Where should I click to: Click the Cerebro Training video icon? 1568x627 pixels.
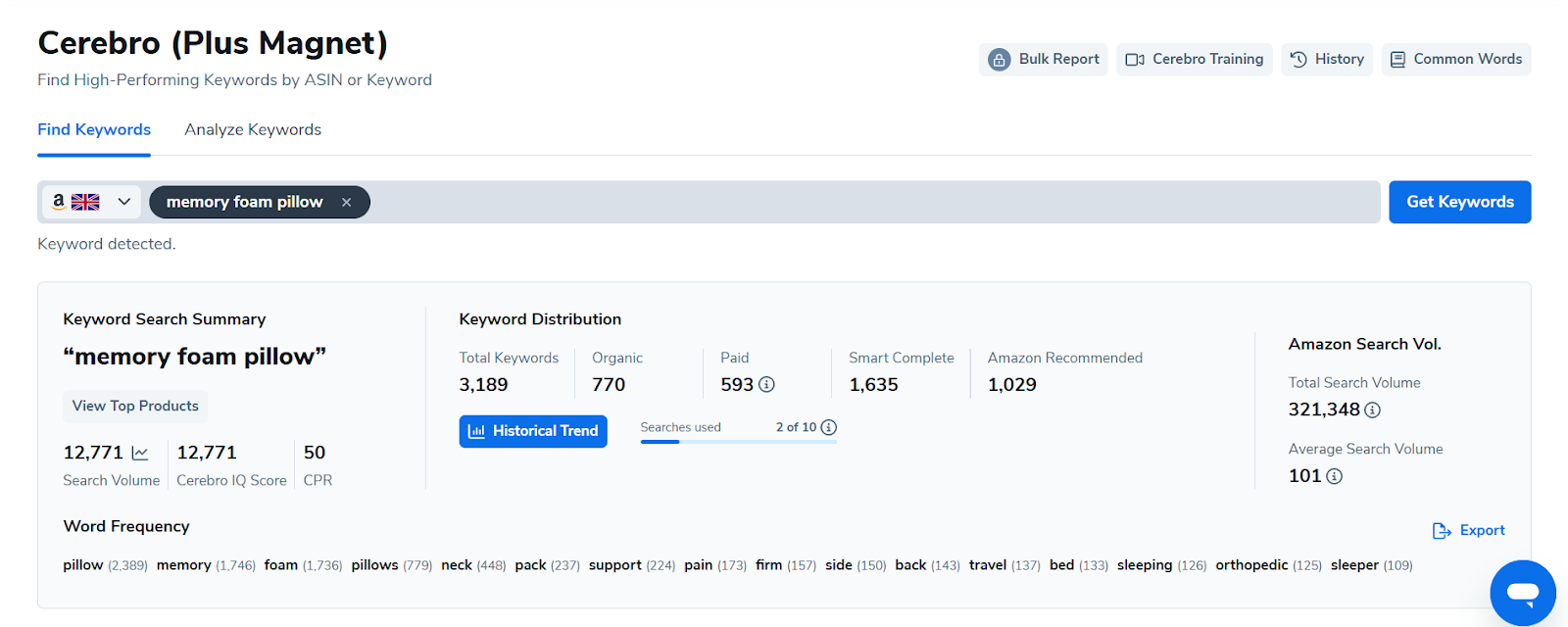click(1135, 60)
